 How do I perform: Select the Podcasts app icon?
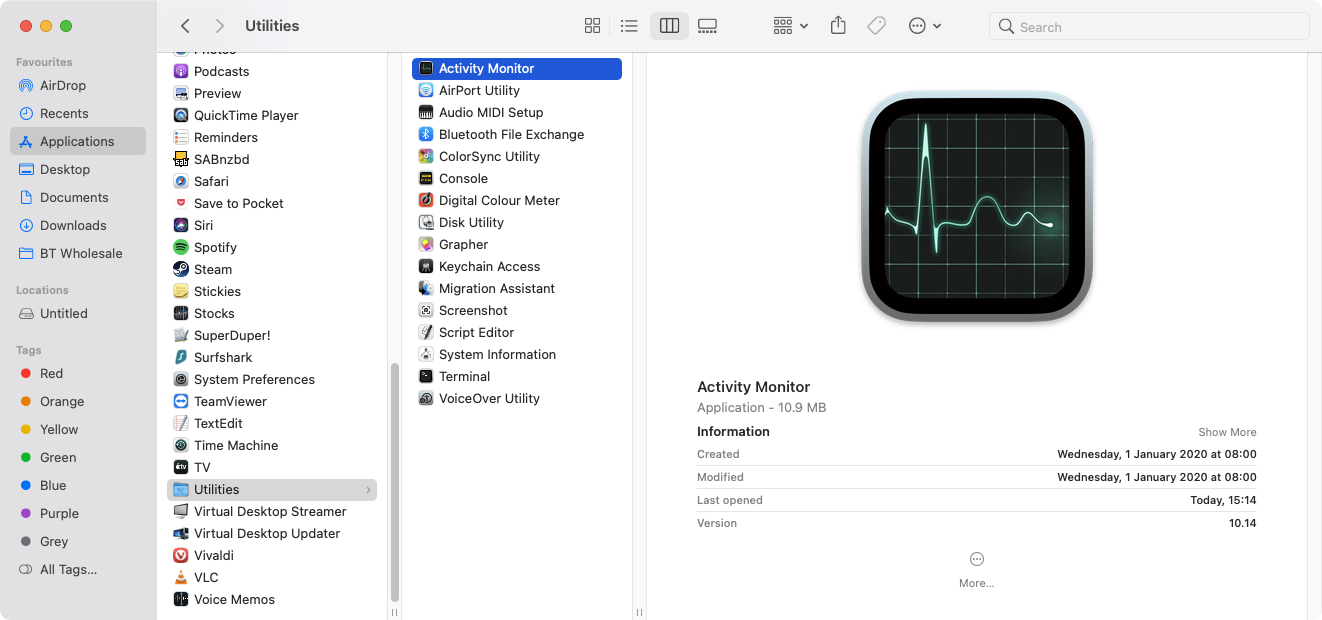click(181, 71)
